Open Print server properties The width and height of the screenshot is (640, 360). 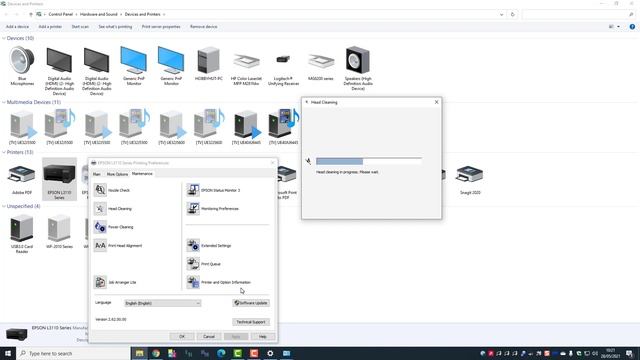(x=161, y=27)
